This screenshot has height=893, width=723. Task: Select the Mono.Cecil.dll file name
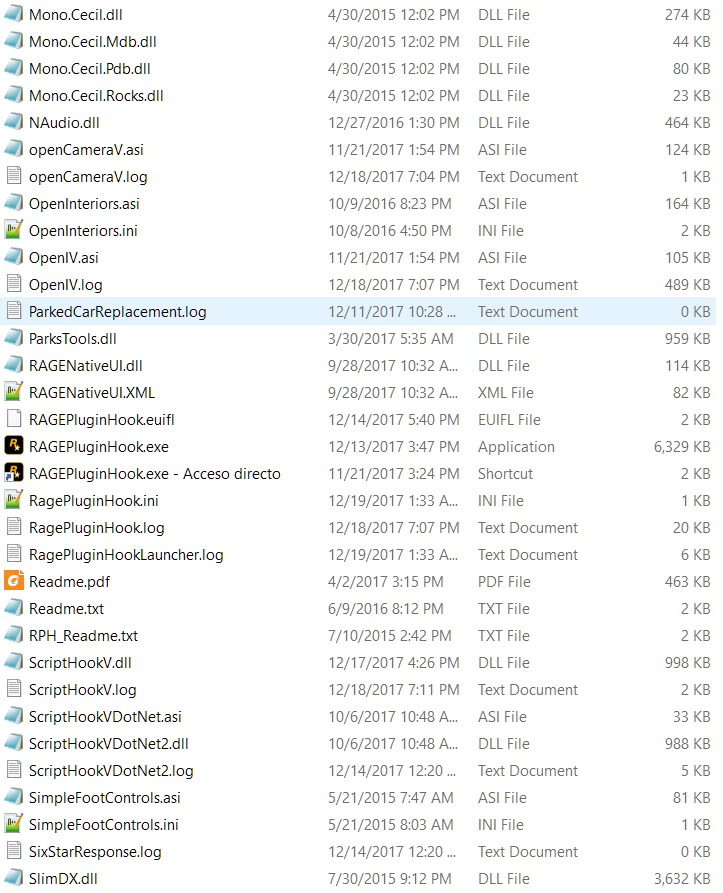click(76, 15)
